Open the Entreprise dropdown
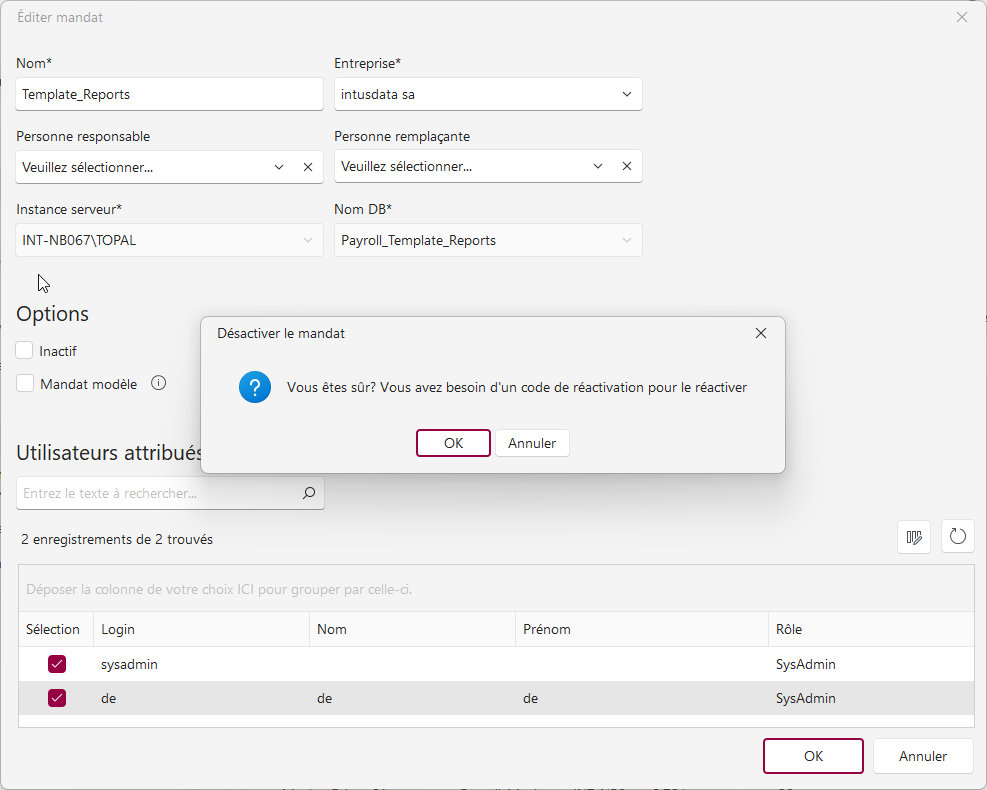This screenshot has width=987, height=790. (627, 95)
